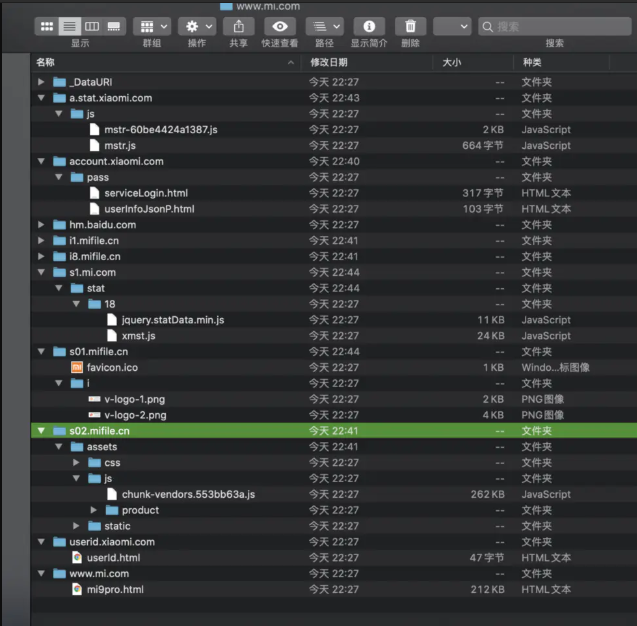Click the hm.baidu.com folder icon
Viewport: 637px width, 626px height.
(x=59, y=225)
